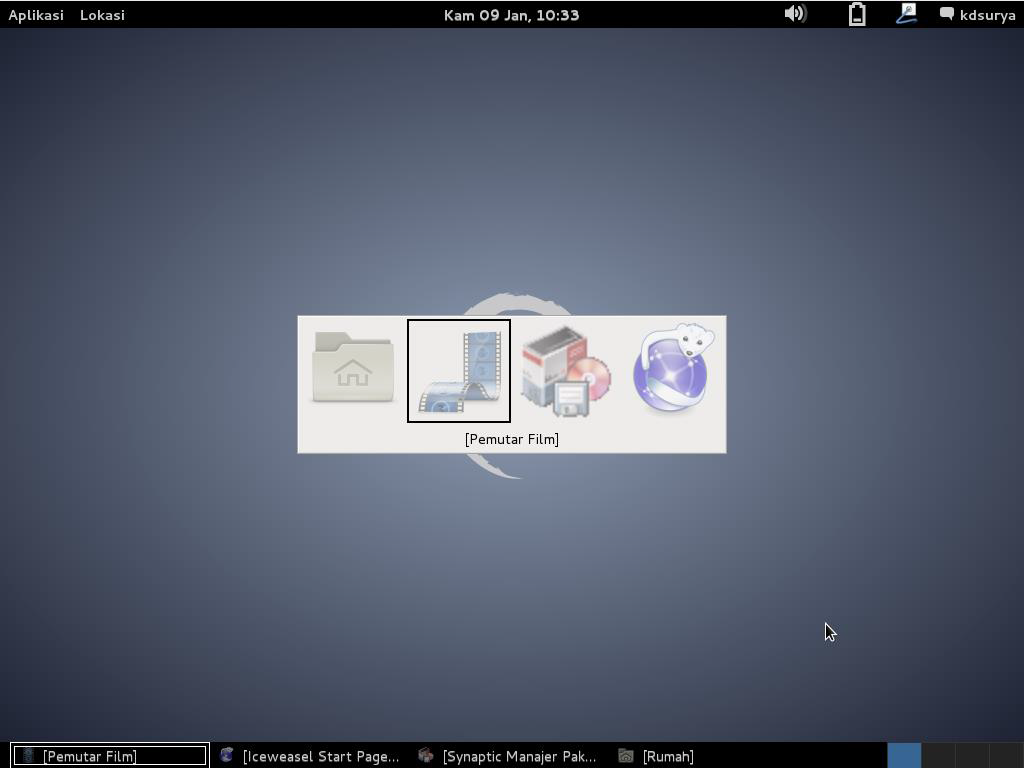The height and width of the screenshot is (768, 1024).
Task: Open the calendar from the clock
Action: pos(511,15)
